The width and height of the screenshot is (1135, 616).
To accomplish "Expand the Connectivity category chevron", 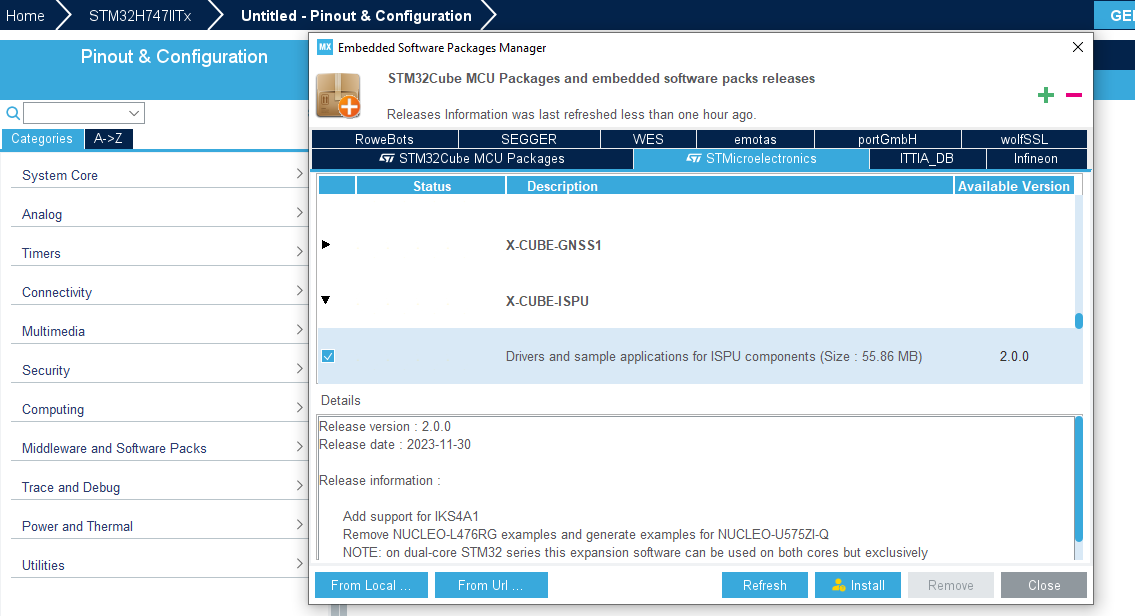I will 299,292.
